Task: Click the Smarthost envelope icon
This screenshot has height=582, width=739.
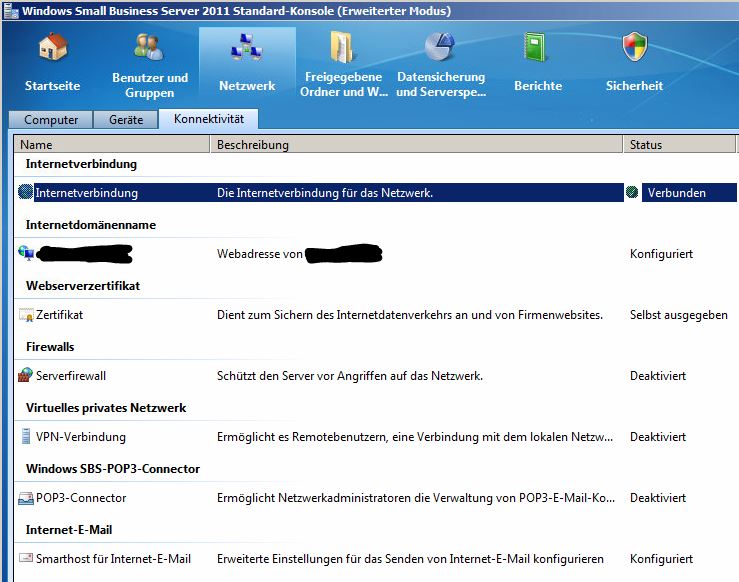Action: pyautogui.click(x=26, y=557)
